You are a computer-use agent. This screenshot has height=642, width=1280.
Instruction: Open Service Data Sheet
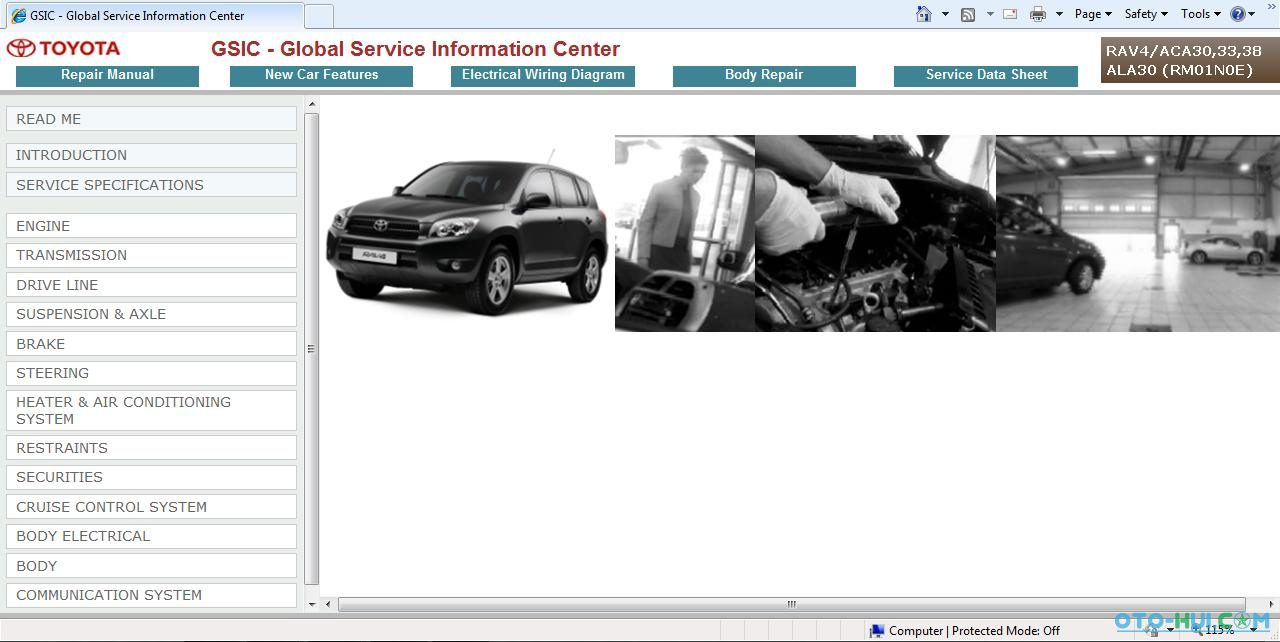(986, 76)
